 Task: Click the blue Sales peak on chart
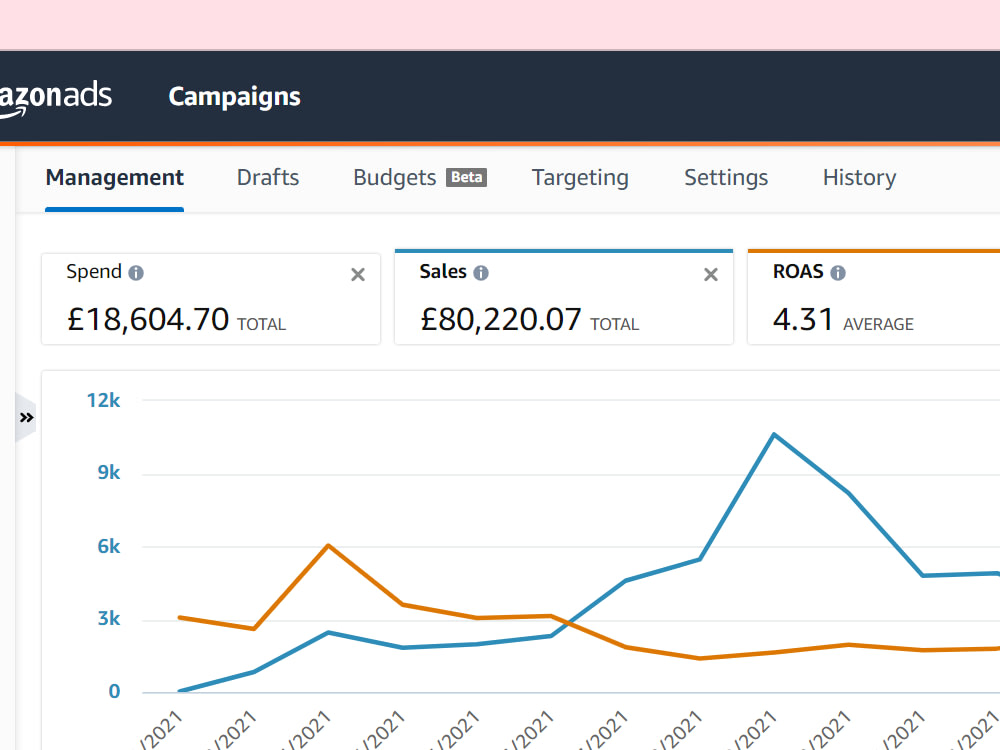point(774,435)
